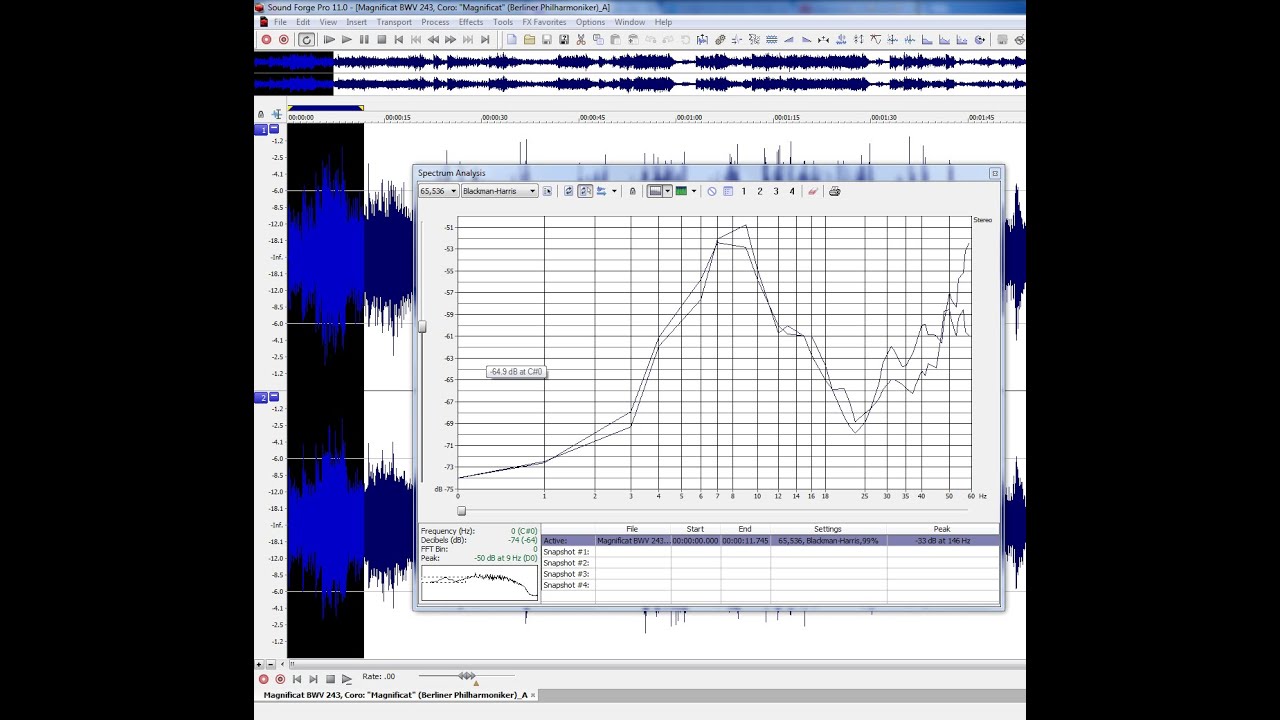Open the Options menu
Viewport: 1280px width, 720px height.
[x=590, y=22]
